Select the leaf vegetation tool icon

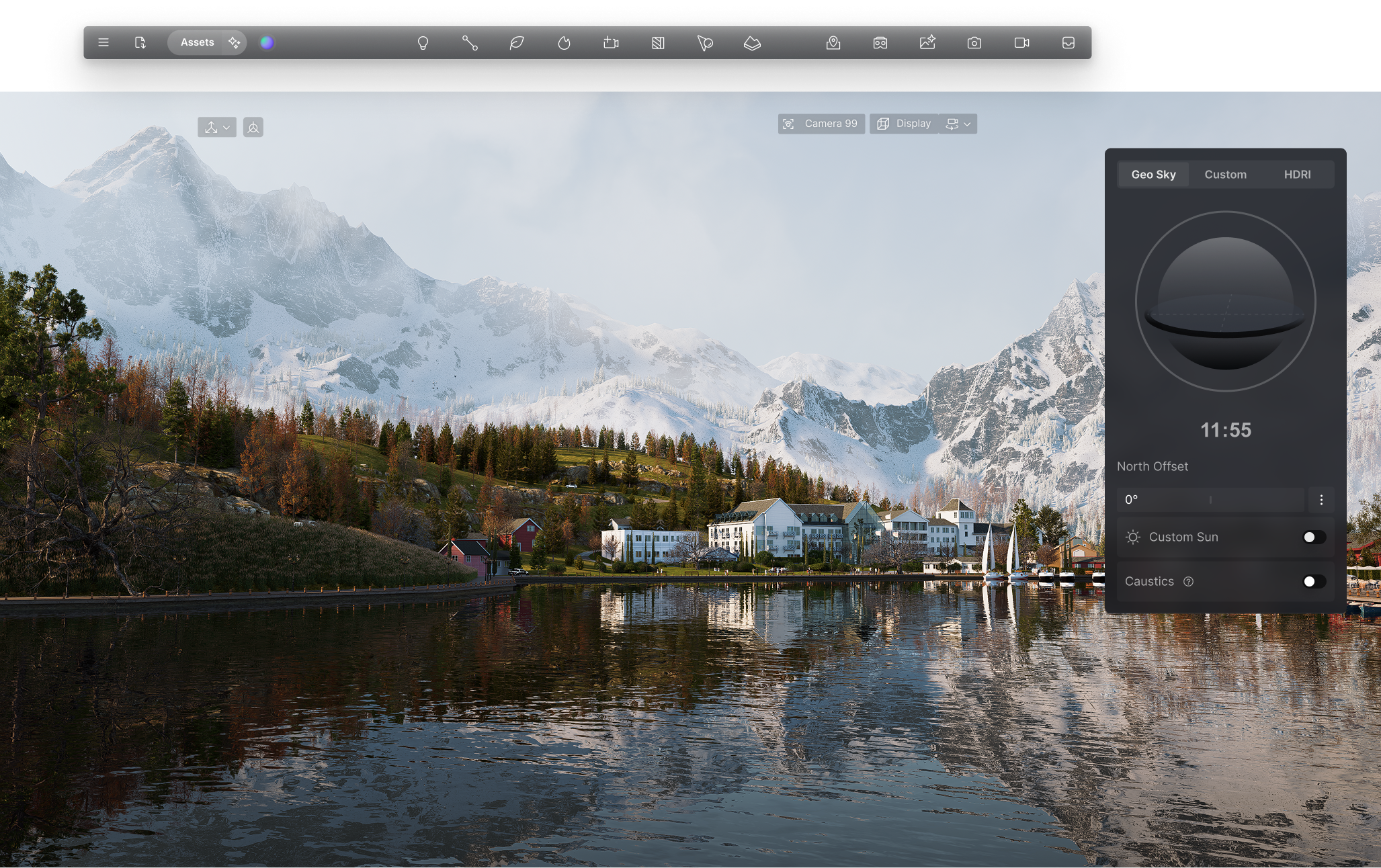point(516,43)
